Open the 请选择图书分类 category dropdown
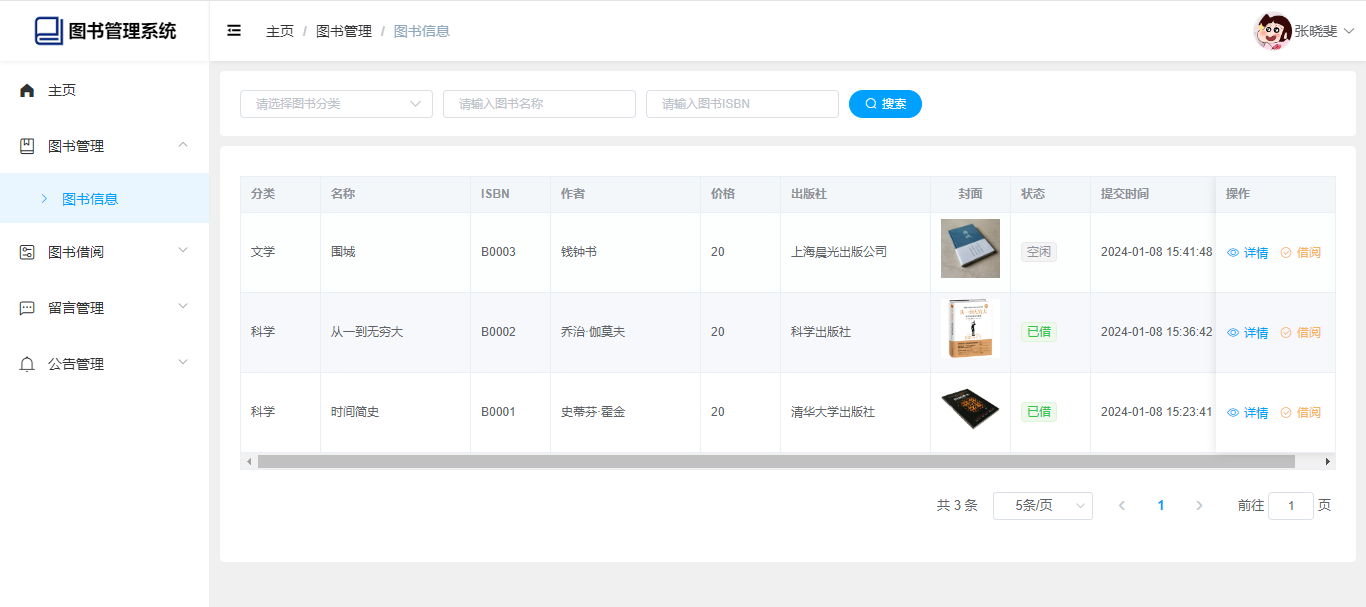Viewport: 1366px width, 607px height. [x=336, y=104]
